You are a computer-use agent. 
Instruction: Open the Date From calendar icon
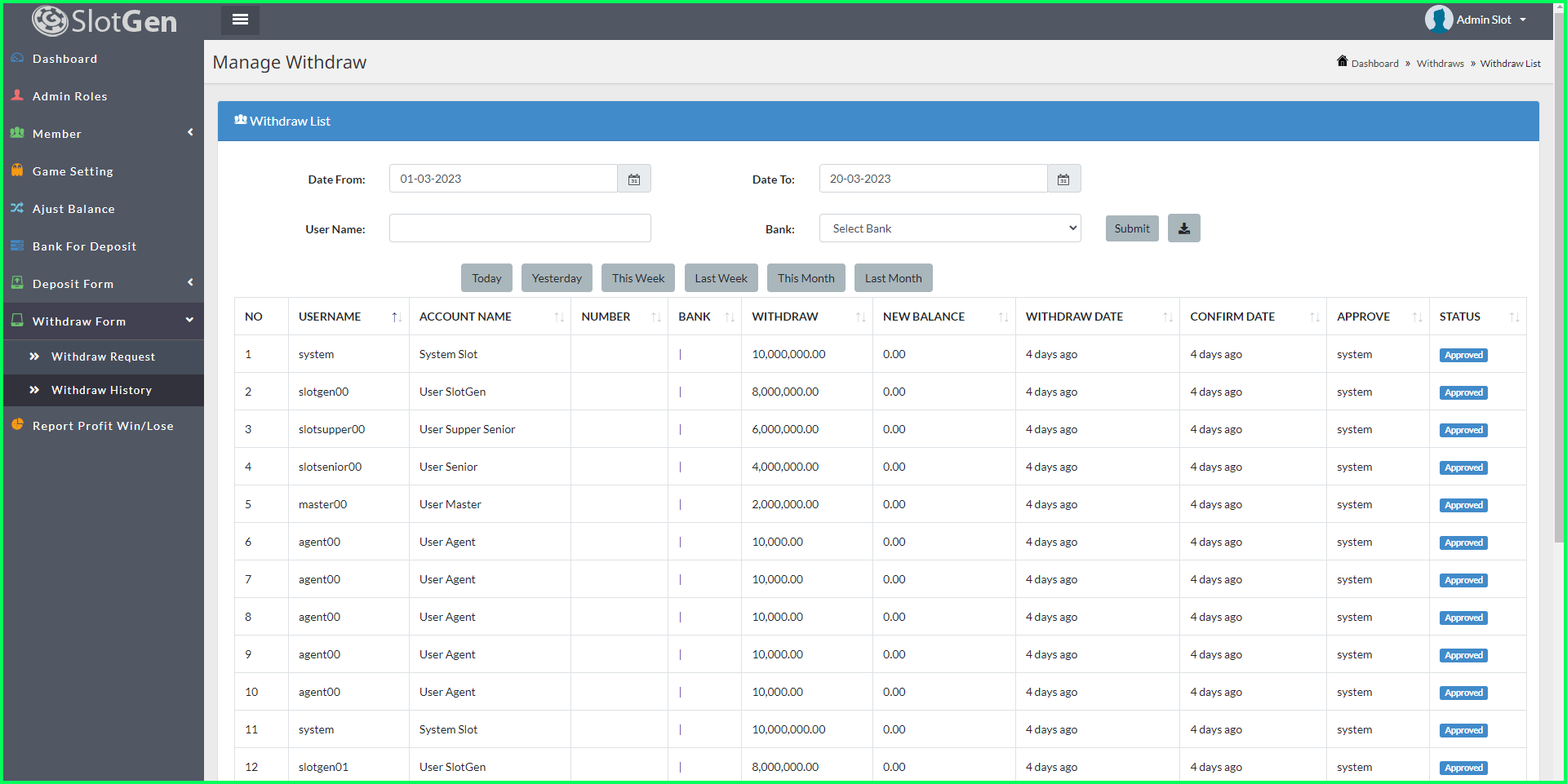click(x=634, y=178)
